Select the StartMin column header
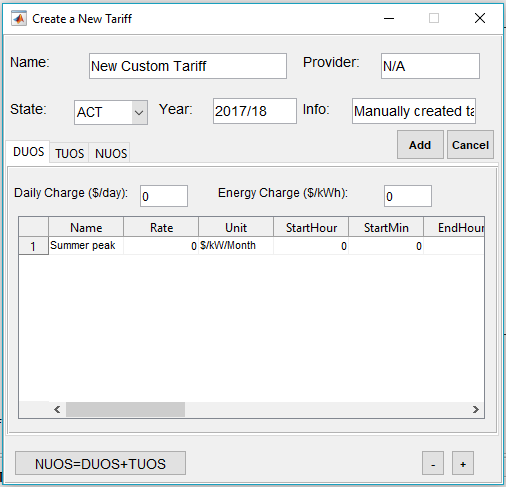The image size is (506, 487). 386,227
